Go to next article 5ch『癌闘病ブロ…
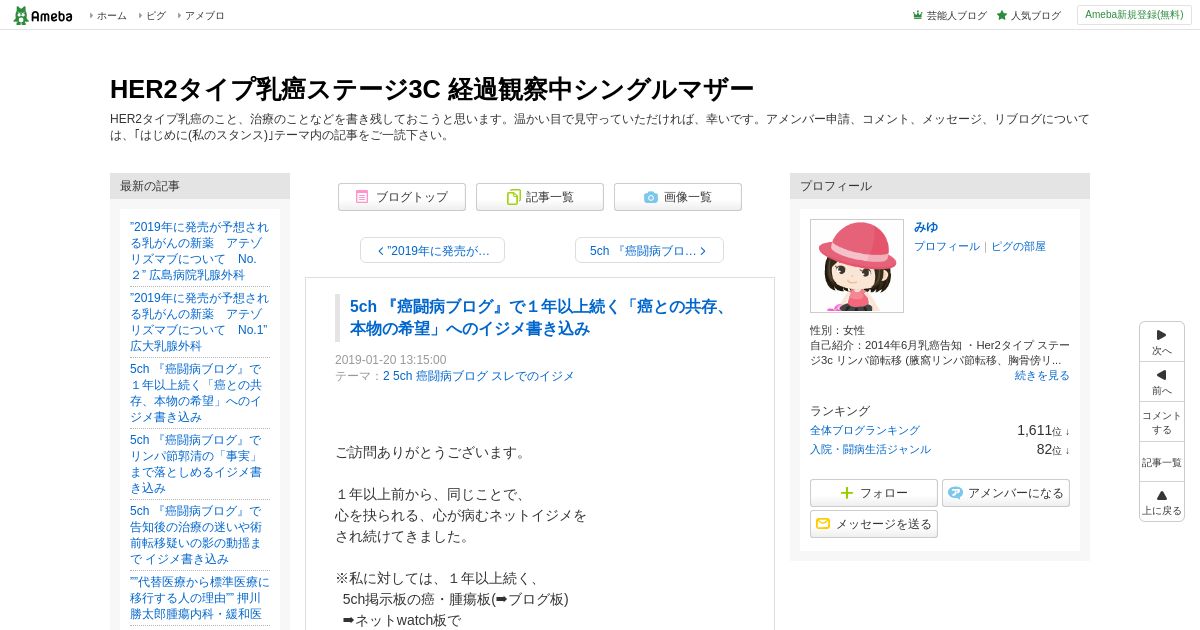The image size is (1200, 630). [649, 250]
